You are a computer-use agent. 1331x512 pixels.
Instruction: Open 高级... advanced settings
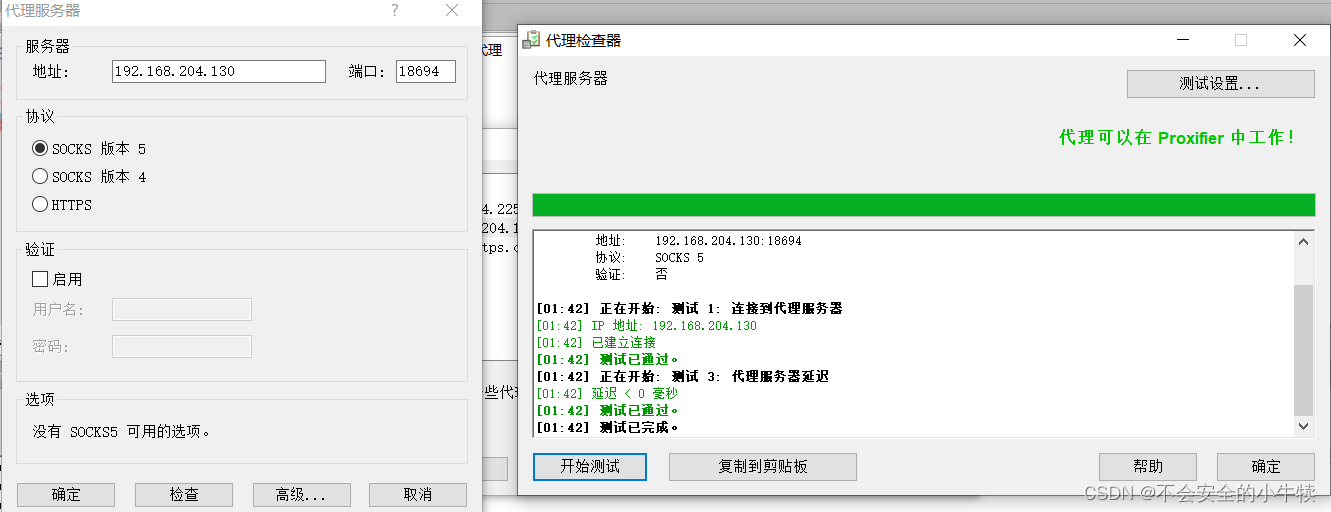(302, 495)
